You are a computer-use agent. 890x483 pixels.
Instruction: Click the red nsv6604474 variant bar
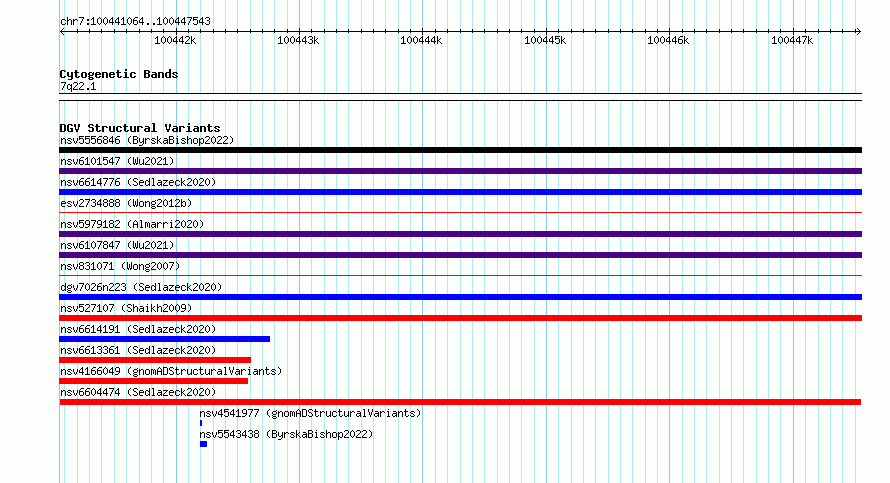[460, 402]
